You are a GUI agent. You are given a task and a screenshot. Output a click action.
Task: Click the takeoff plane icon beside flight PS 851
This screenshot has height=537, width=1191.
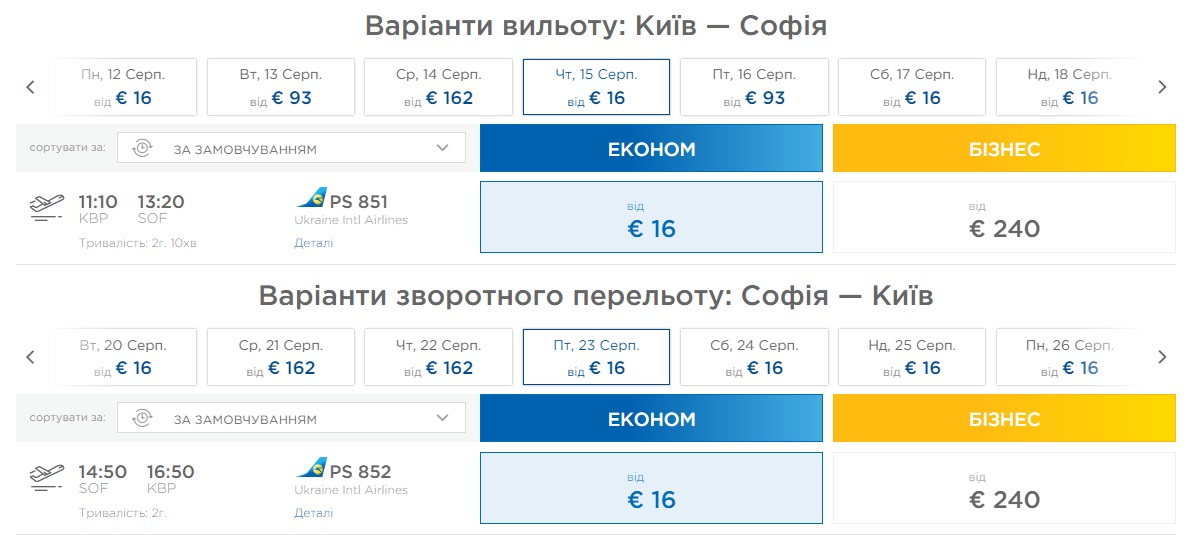[x=47, y=208]
